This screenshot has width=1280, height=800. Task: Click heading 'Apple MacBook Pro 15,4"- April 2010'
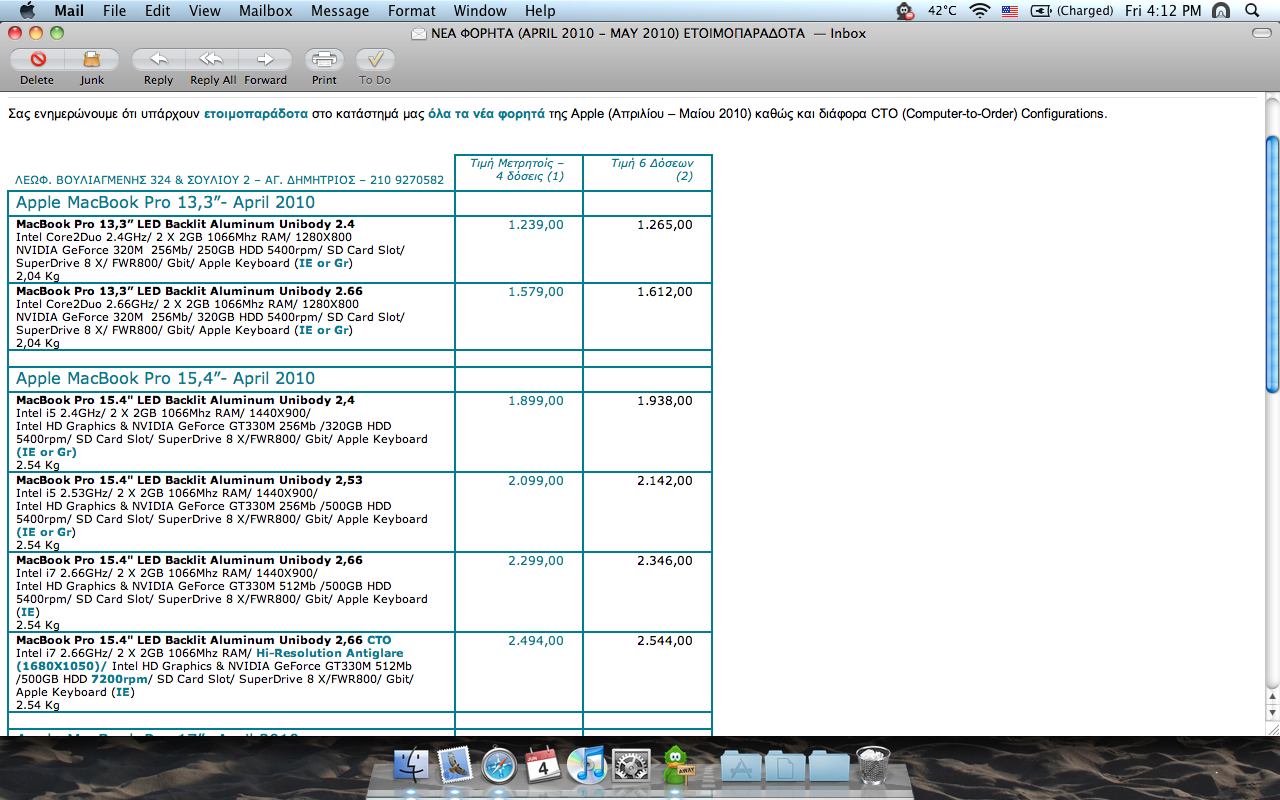tap(165, 378)
